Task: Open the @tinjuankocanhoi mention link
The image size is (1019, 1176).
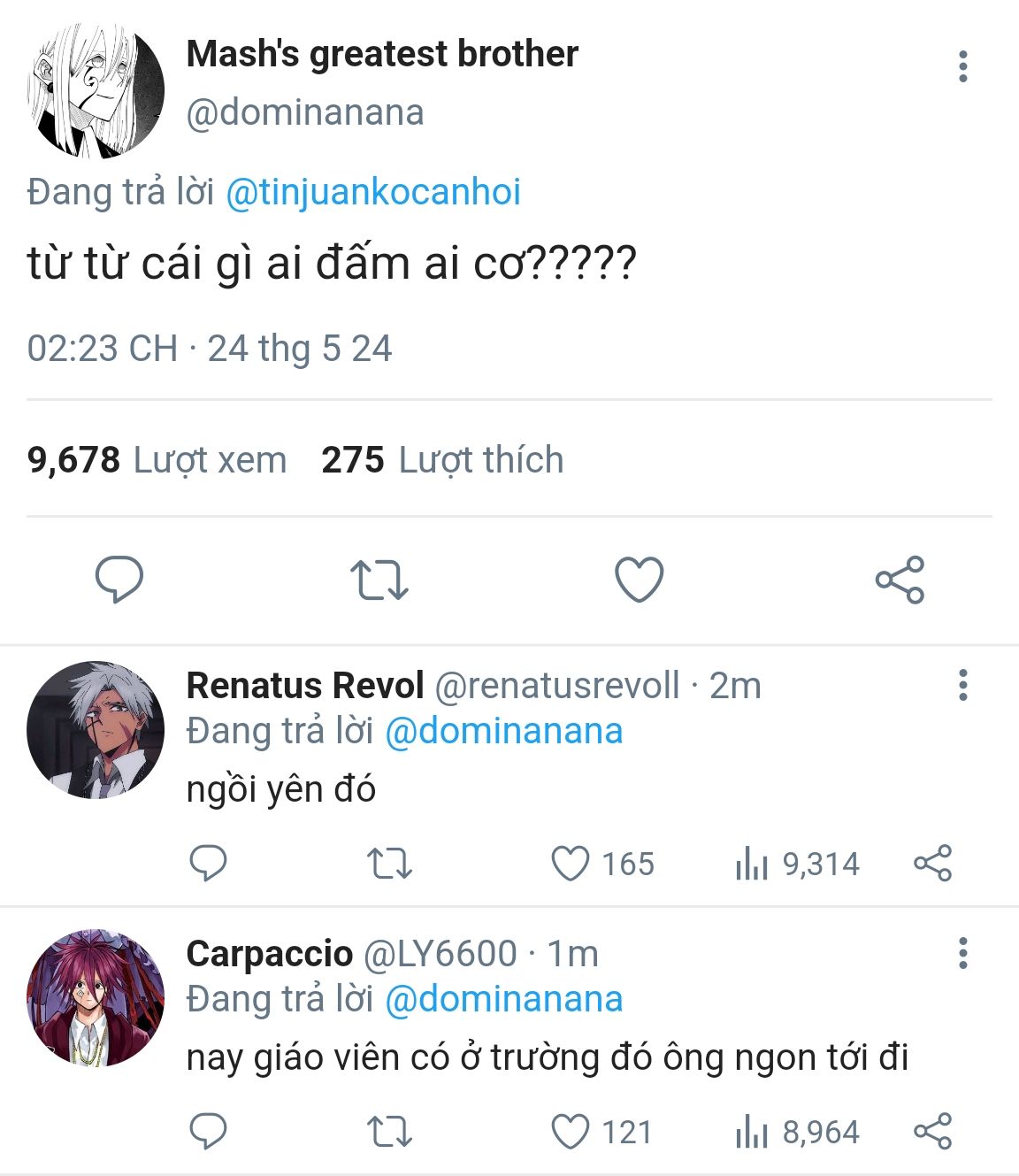Action: click(373, 192)
